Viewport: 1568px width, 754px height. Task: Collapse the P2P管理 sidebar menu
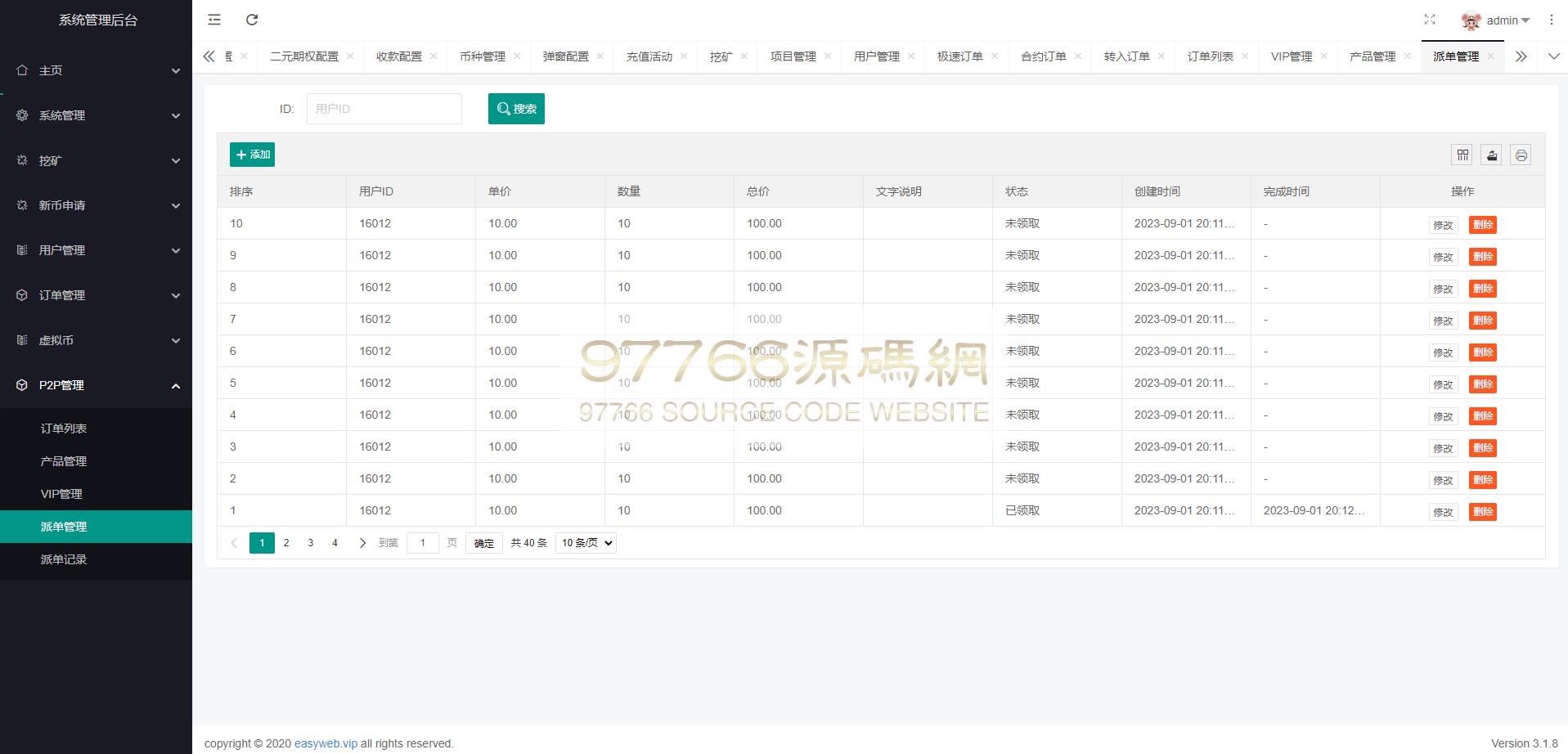tap(96, 385)
